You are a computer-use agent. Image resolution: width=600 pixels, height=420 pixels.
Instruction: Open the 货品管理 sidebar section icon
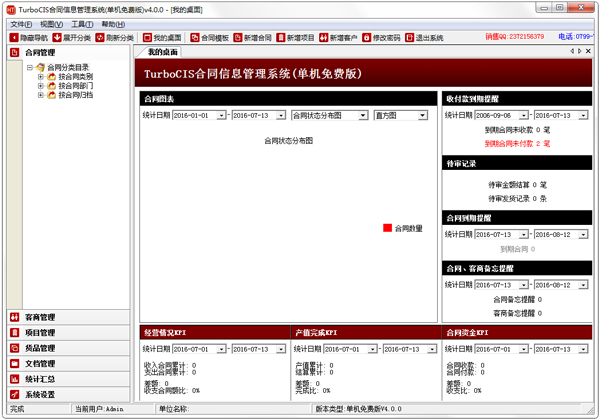(15, 348)
